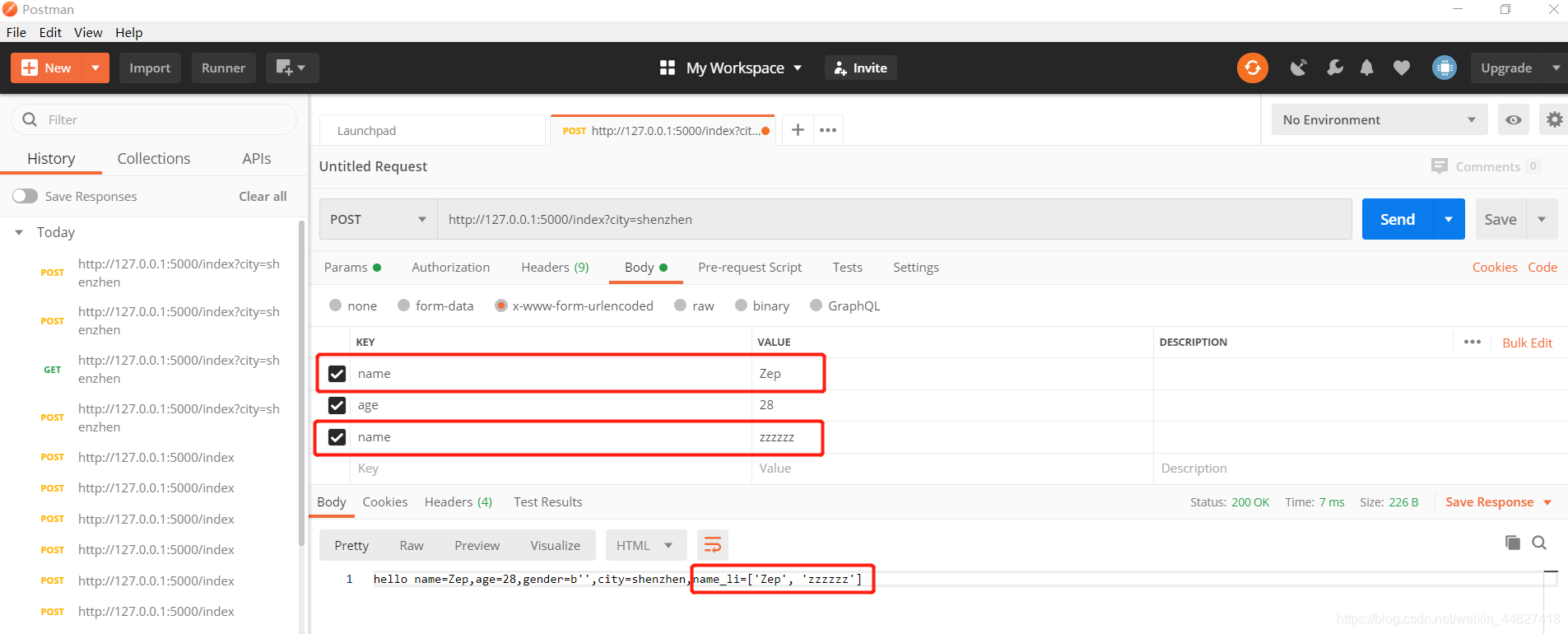The image size is (1568, 634).
Task: Open the Pre-request Script tab
Action: point(750,267)
